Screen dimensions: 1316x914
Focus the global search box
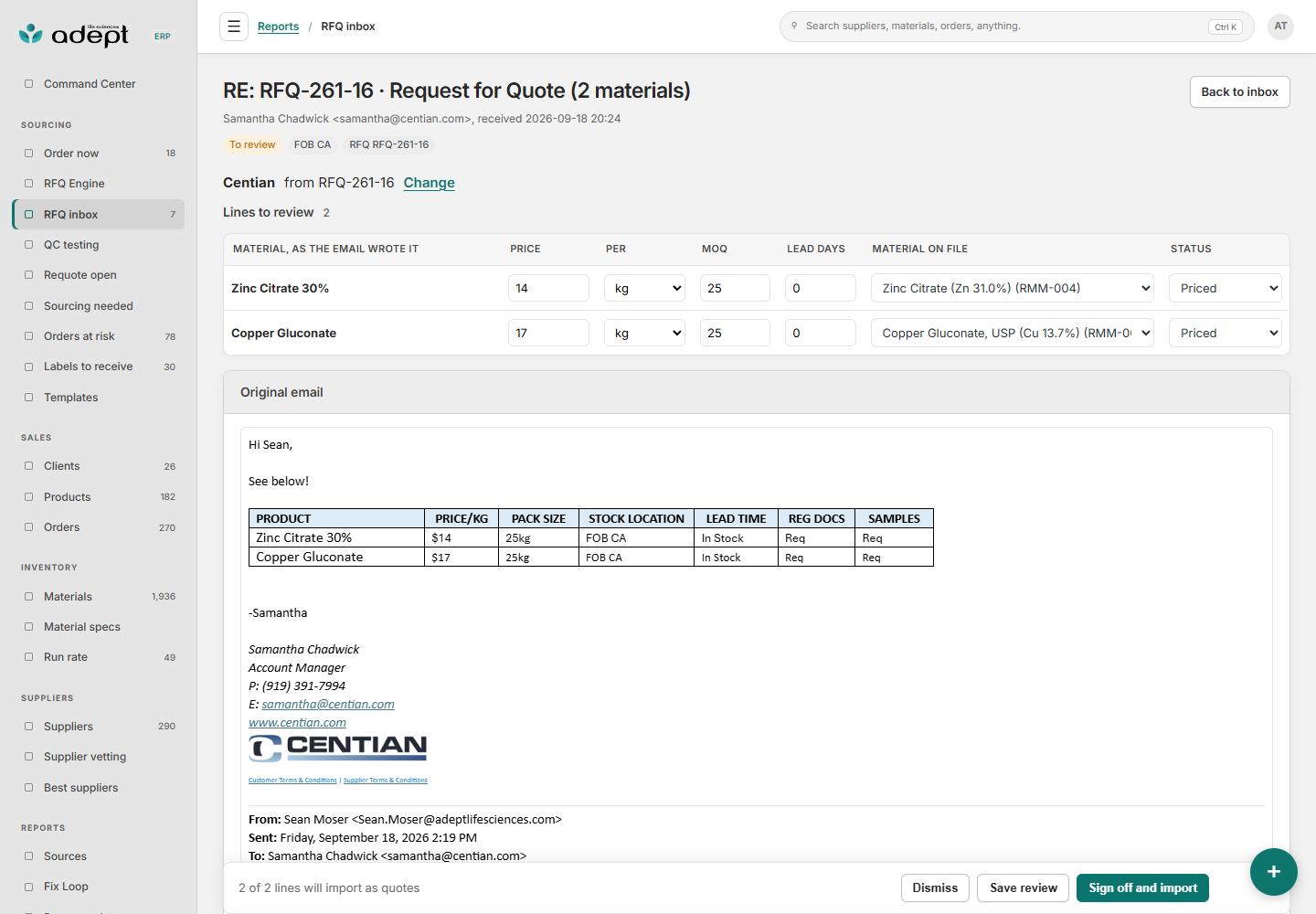coord(1016,27)
